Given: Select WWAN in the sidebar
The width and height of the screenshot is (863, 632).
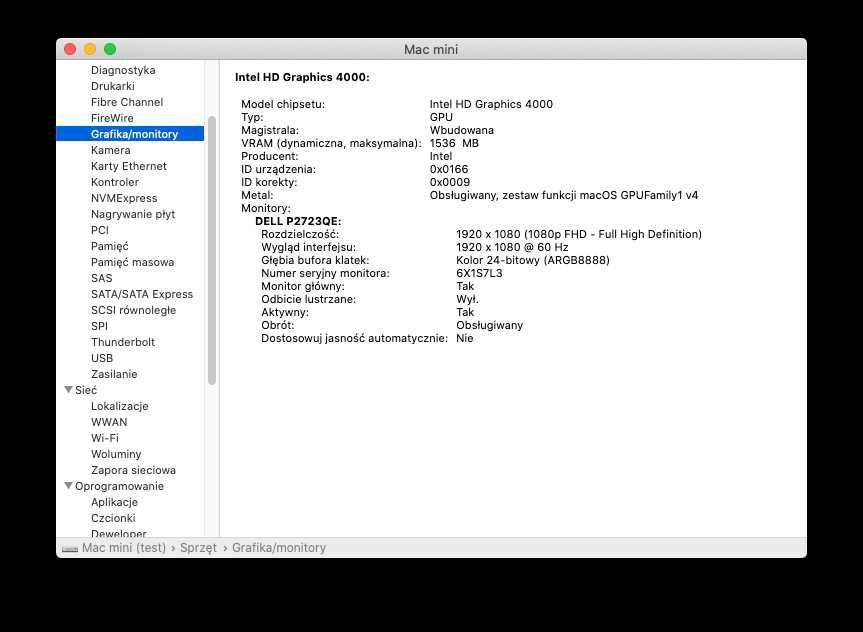Looking at the screenshot, I should (x=109, y=422).
